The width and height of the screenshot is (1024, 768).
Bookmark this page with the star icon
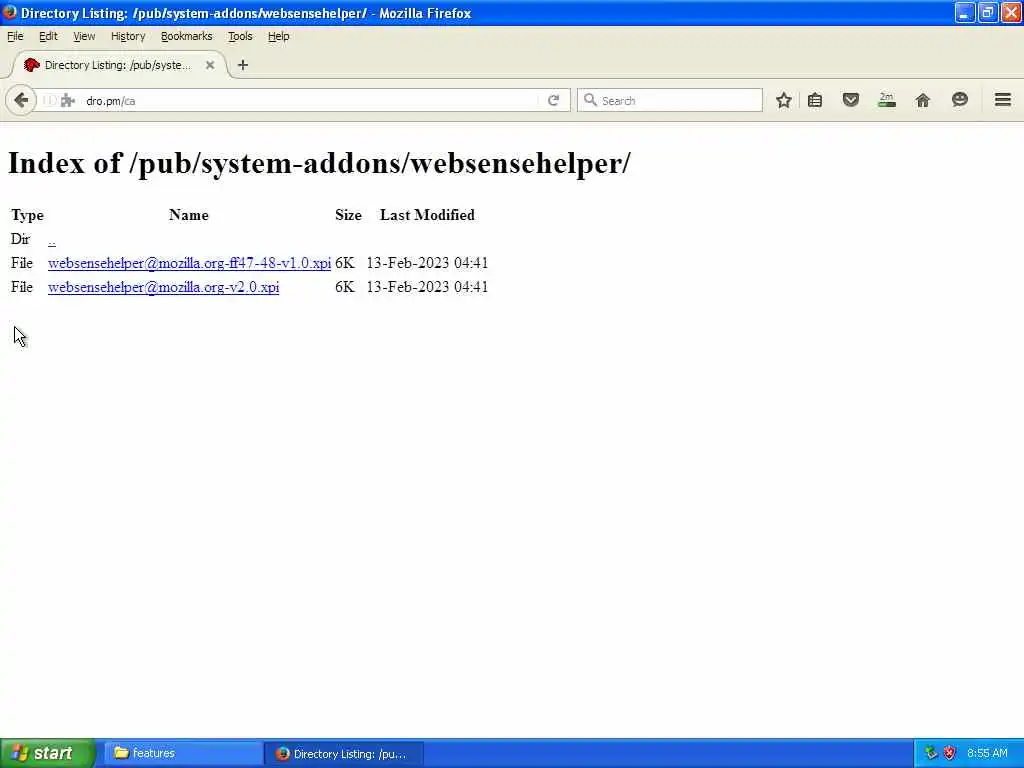coord(784,101)
